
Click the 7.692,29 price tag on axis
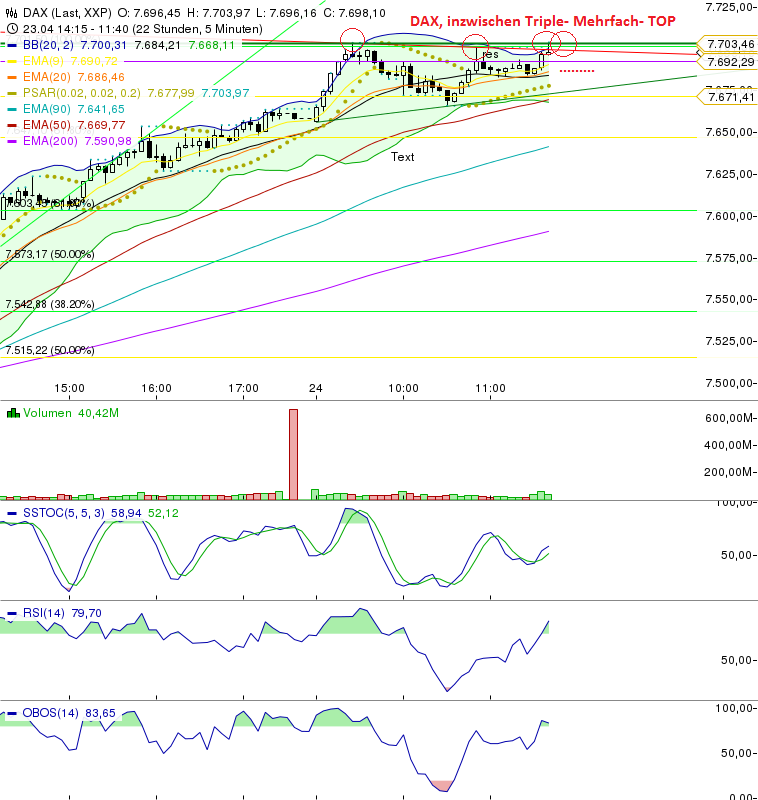coord(730,62)
